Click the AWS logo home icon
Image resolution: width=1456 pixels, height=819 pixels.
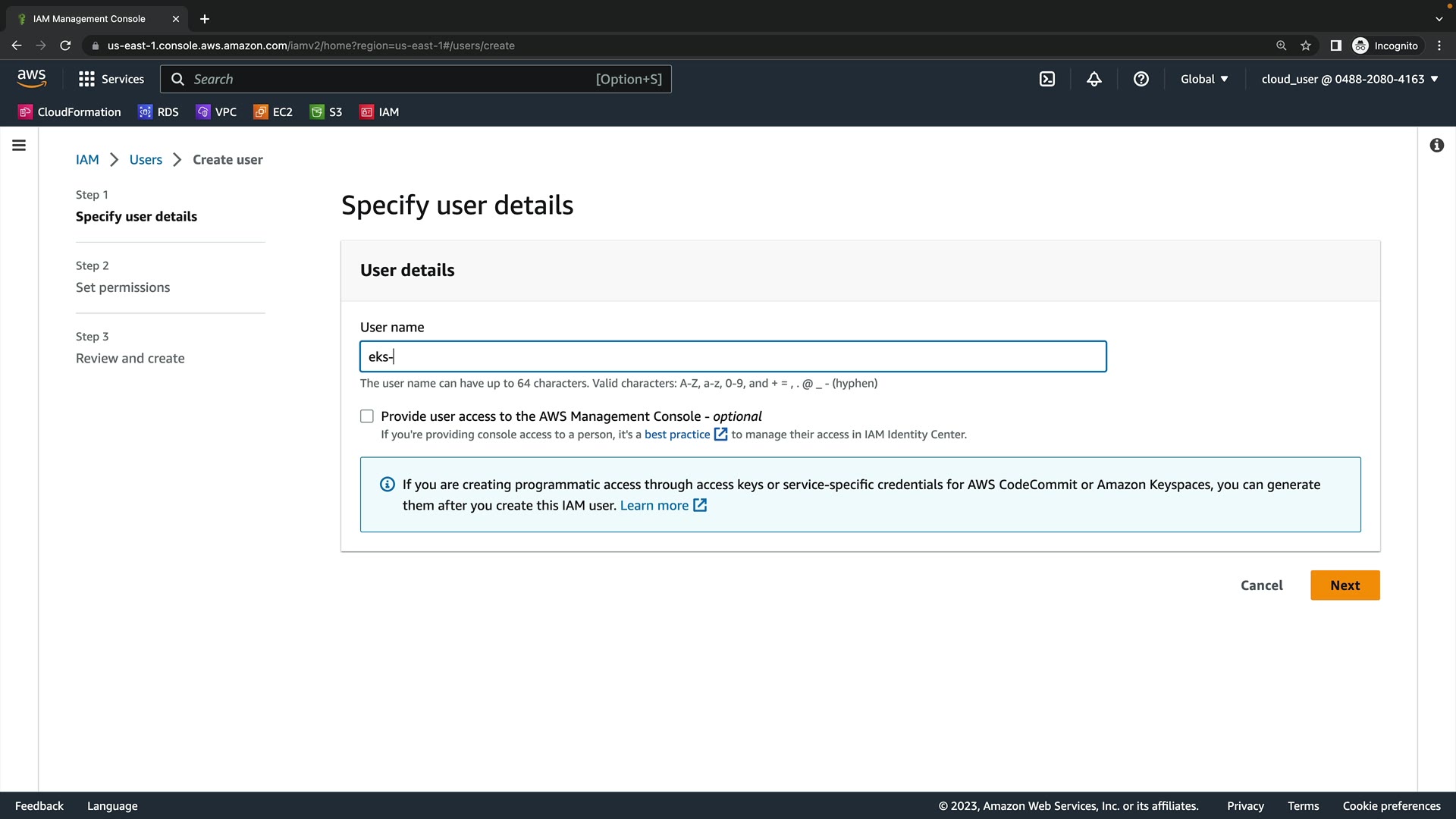click(32, 78)
